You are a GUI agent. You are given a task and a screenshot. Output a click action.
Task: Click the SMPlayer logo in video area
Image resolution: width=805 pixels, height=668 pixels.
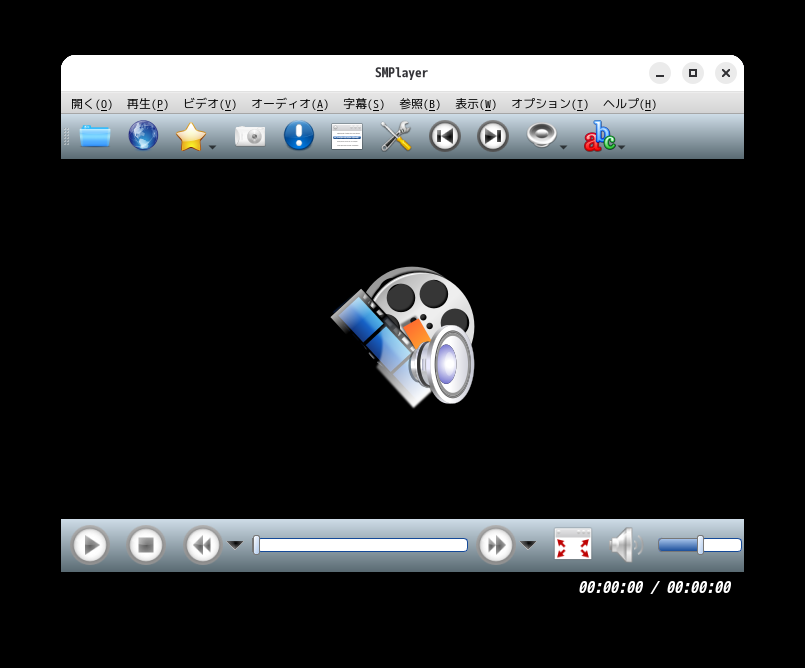pos(404,337)
